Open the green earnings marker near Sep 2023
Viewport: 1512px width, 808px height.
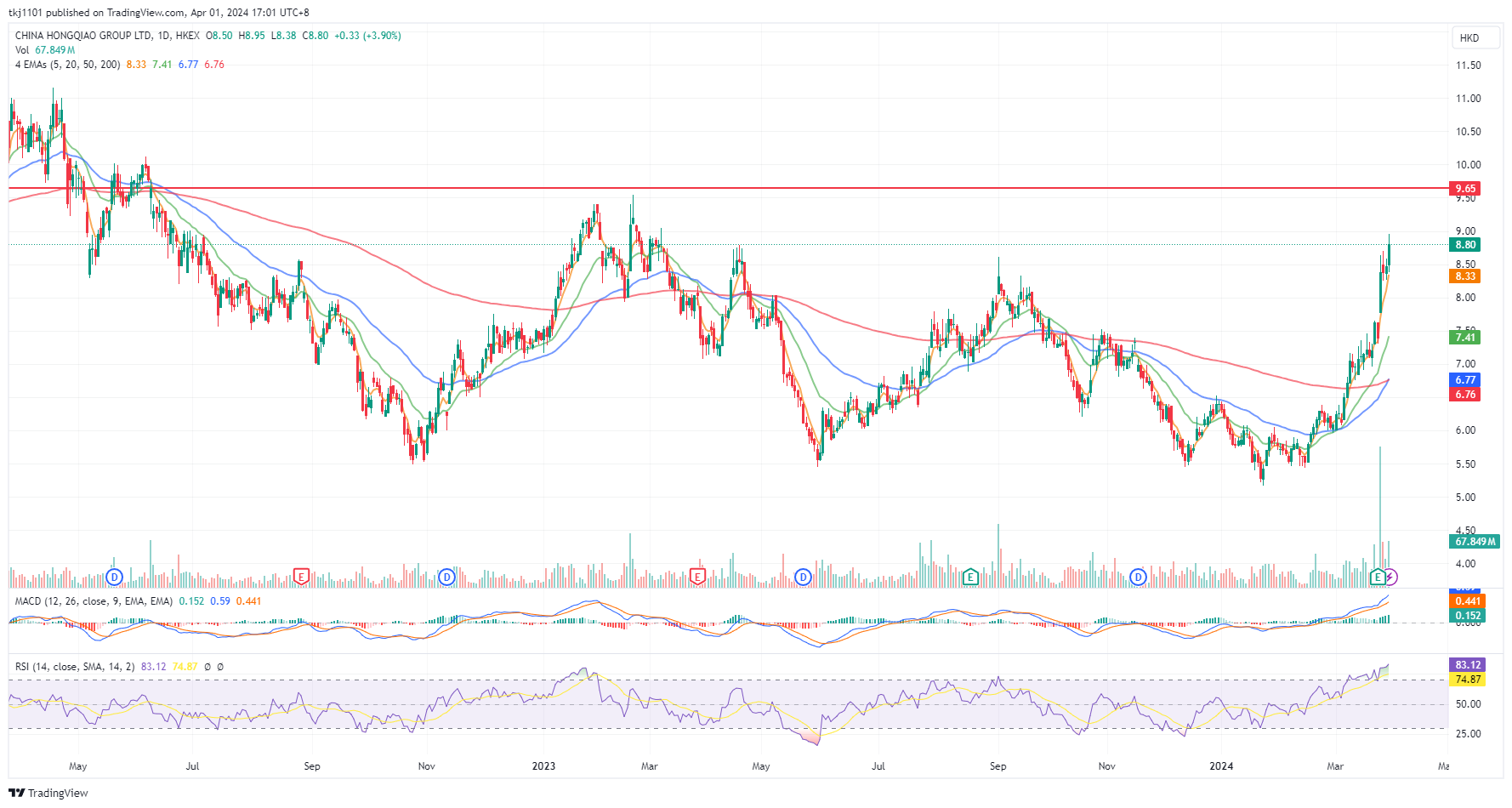[x=969, y=578]
